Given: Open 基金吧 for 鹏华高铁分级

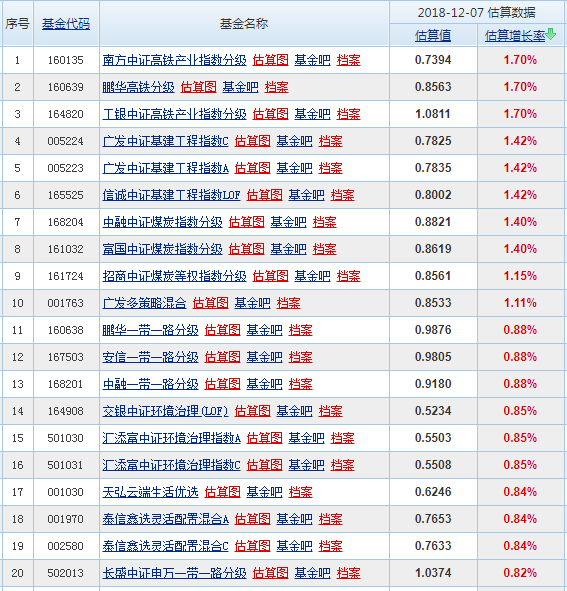Looking at the screenshot, I should [240, 87].
